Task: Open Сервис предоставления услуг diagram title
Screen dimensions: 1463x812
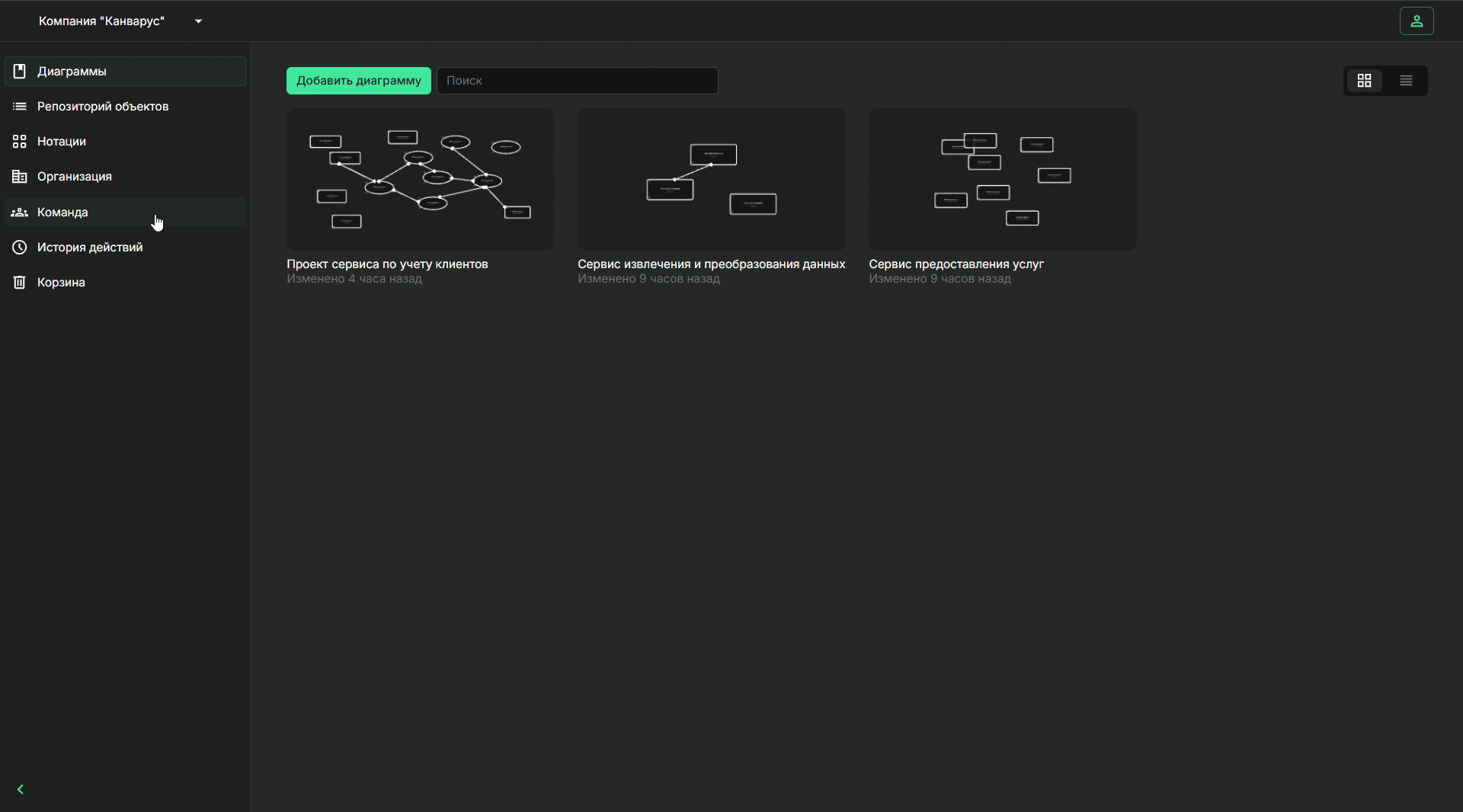Action: [956, 264]
